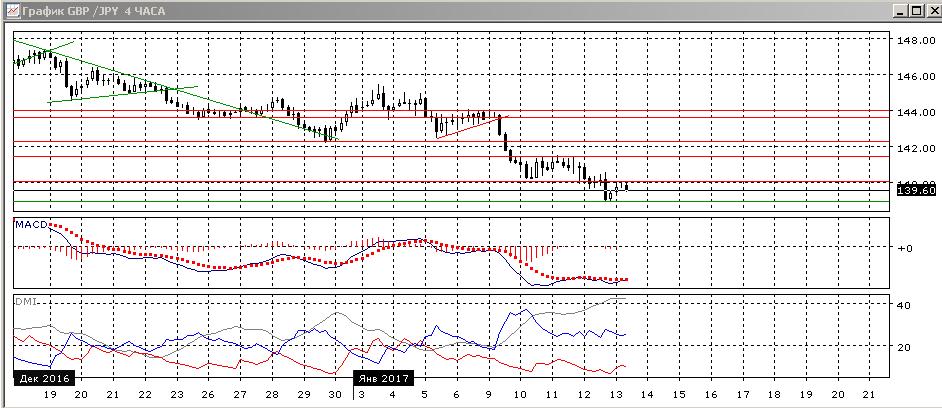Viewport: 942px width, 408px height.
Task: Click date label 16 on the time axis
Action: (x=711, y=395)
